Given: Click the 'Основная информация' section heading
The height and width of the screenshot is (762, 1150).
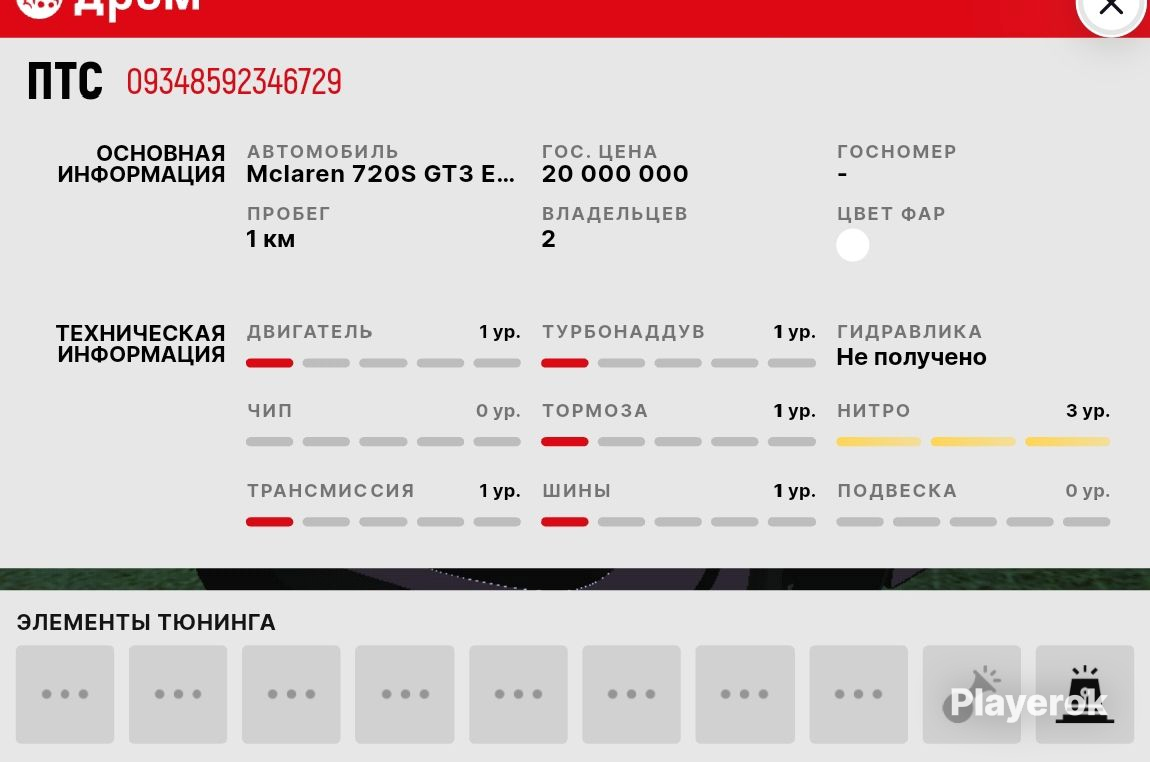Looking at the screenshot, I should [141, 164].
